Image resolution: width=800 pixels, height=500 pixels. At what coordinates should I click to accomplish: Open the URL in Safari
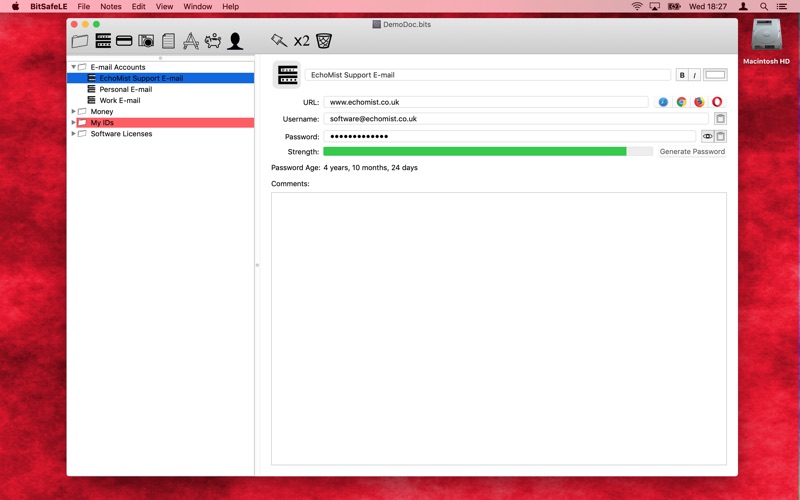(663, 102)
